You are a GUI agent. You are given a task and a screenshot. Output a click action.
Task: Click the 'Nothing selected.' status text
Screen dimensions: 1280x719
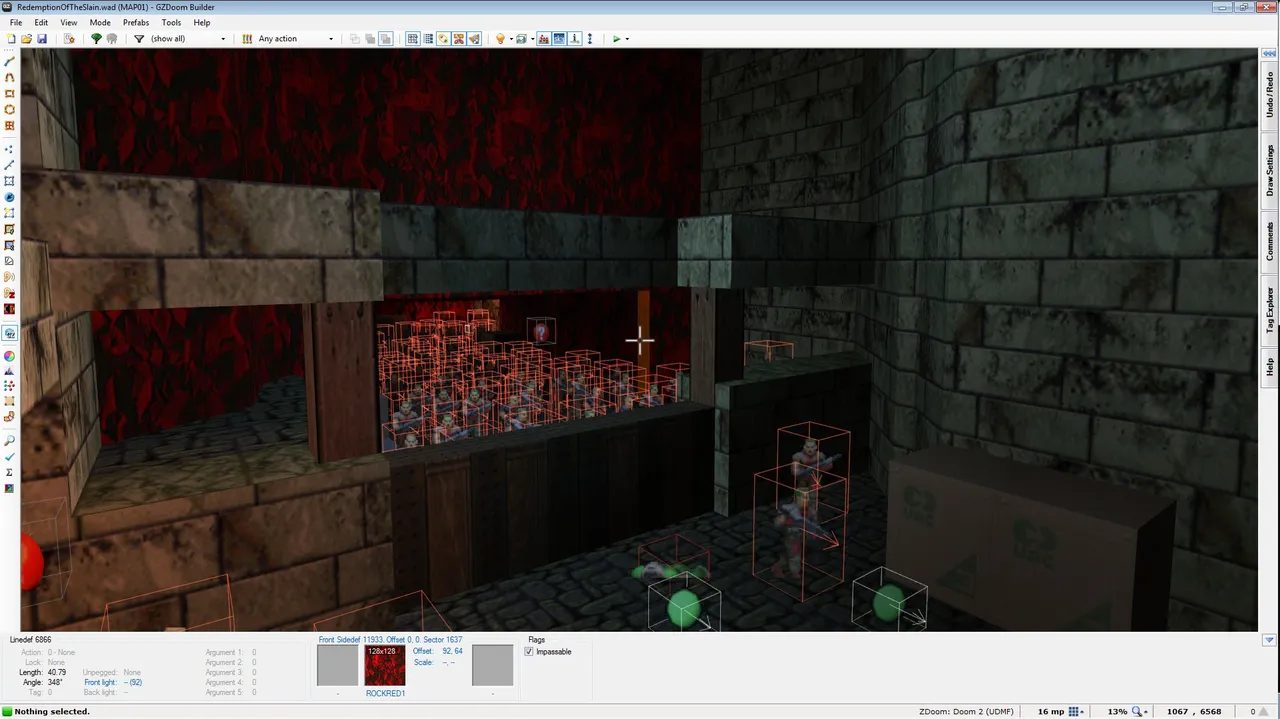tap(52, 711)
